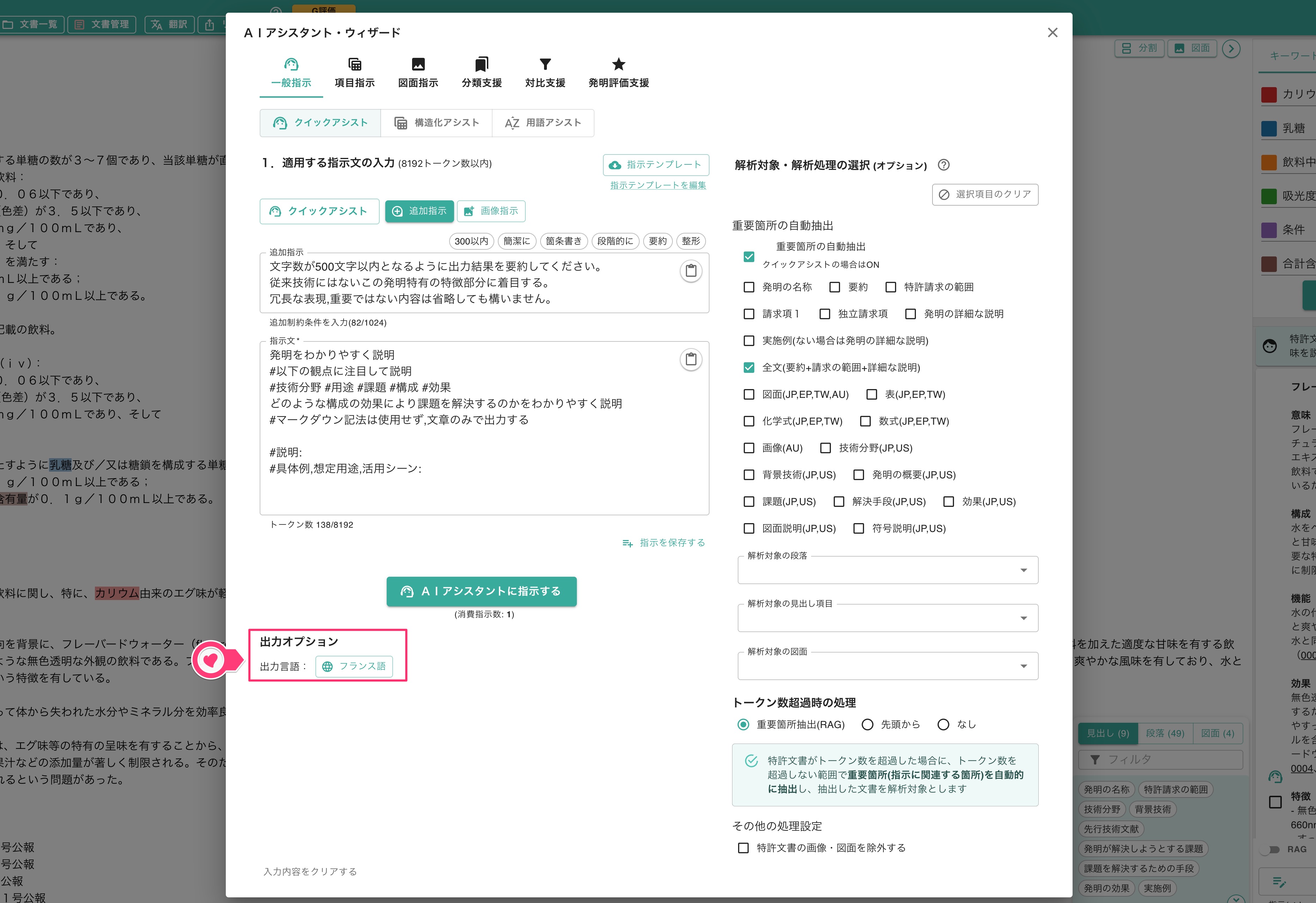Check 特許請求の範囲 checkbox
Image resolution: width=1316 pixels, height=903 pixels.
pos(891,287)
